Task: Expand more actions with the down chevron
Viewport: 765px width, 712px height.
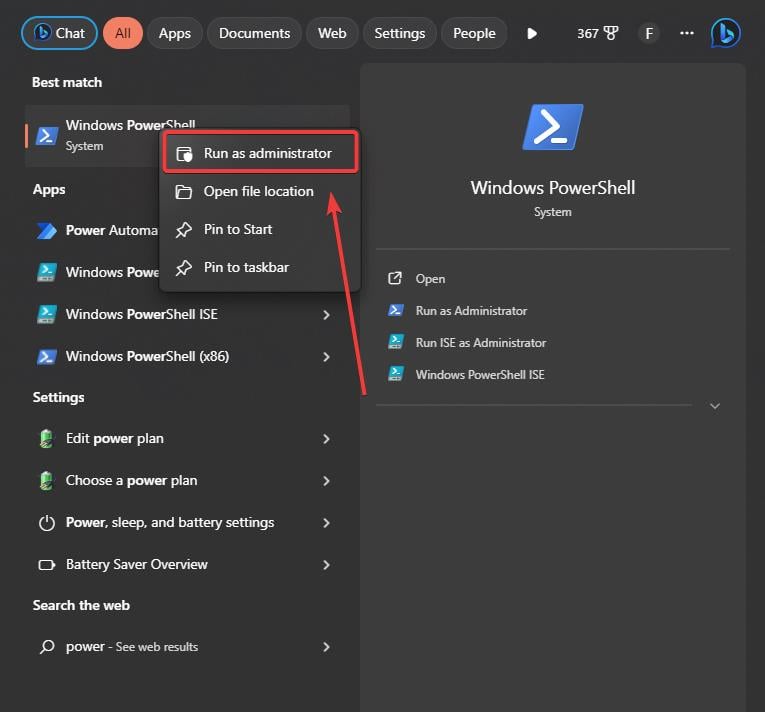Action: tap(715, 406)
